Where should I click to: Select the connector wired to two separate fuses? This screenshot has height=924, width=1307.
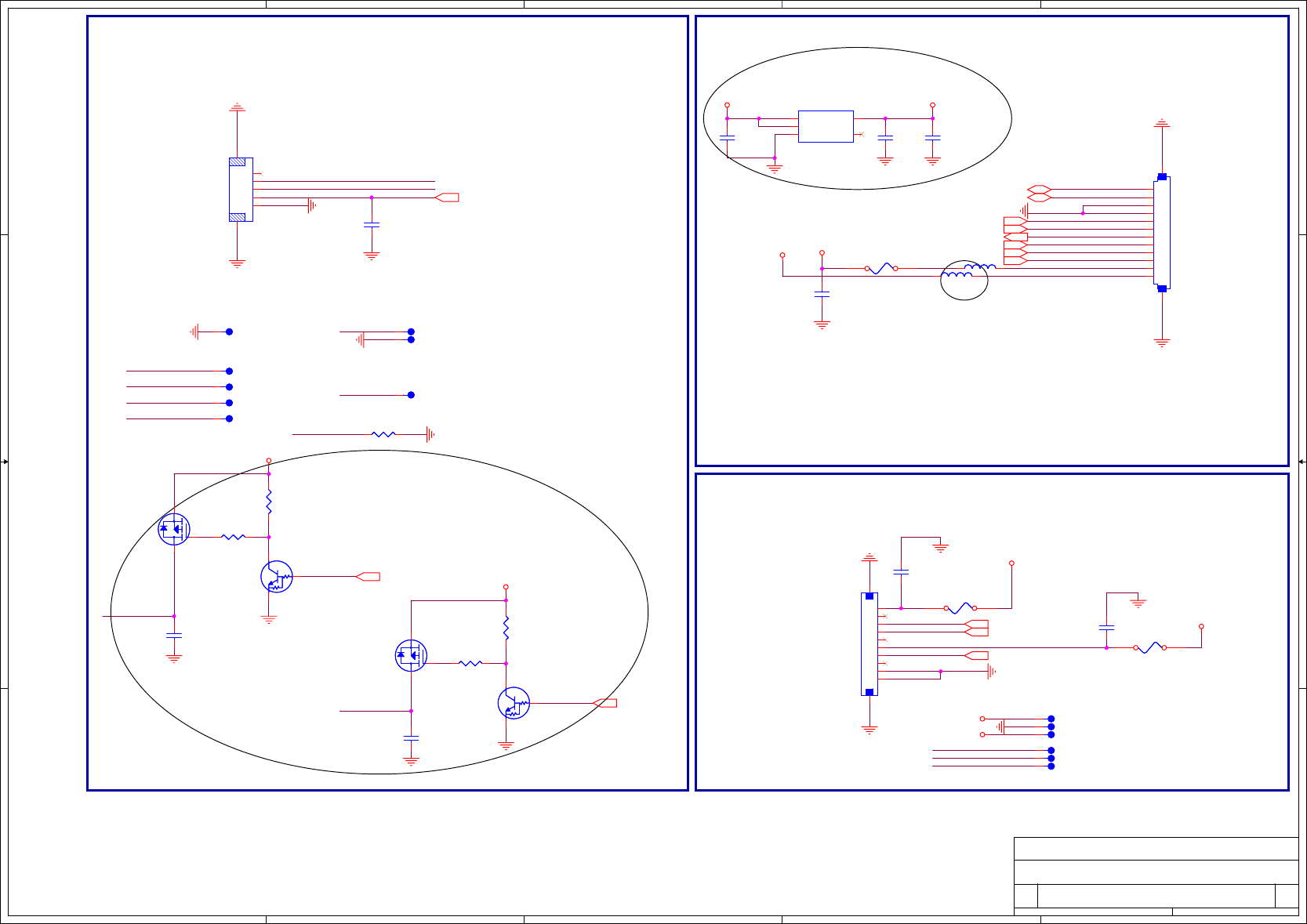869,644
